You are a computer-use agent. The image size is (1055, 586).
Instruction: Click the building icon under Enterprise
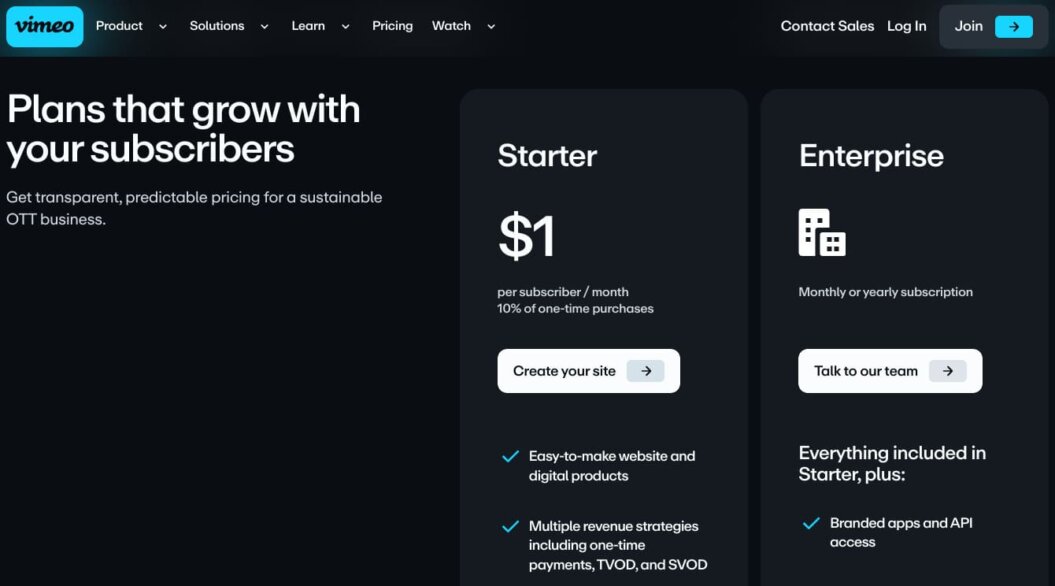(x=822, y=233)
